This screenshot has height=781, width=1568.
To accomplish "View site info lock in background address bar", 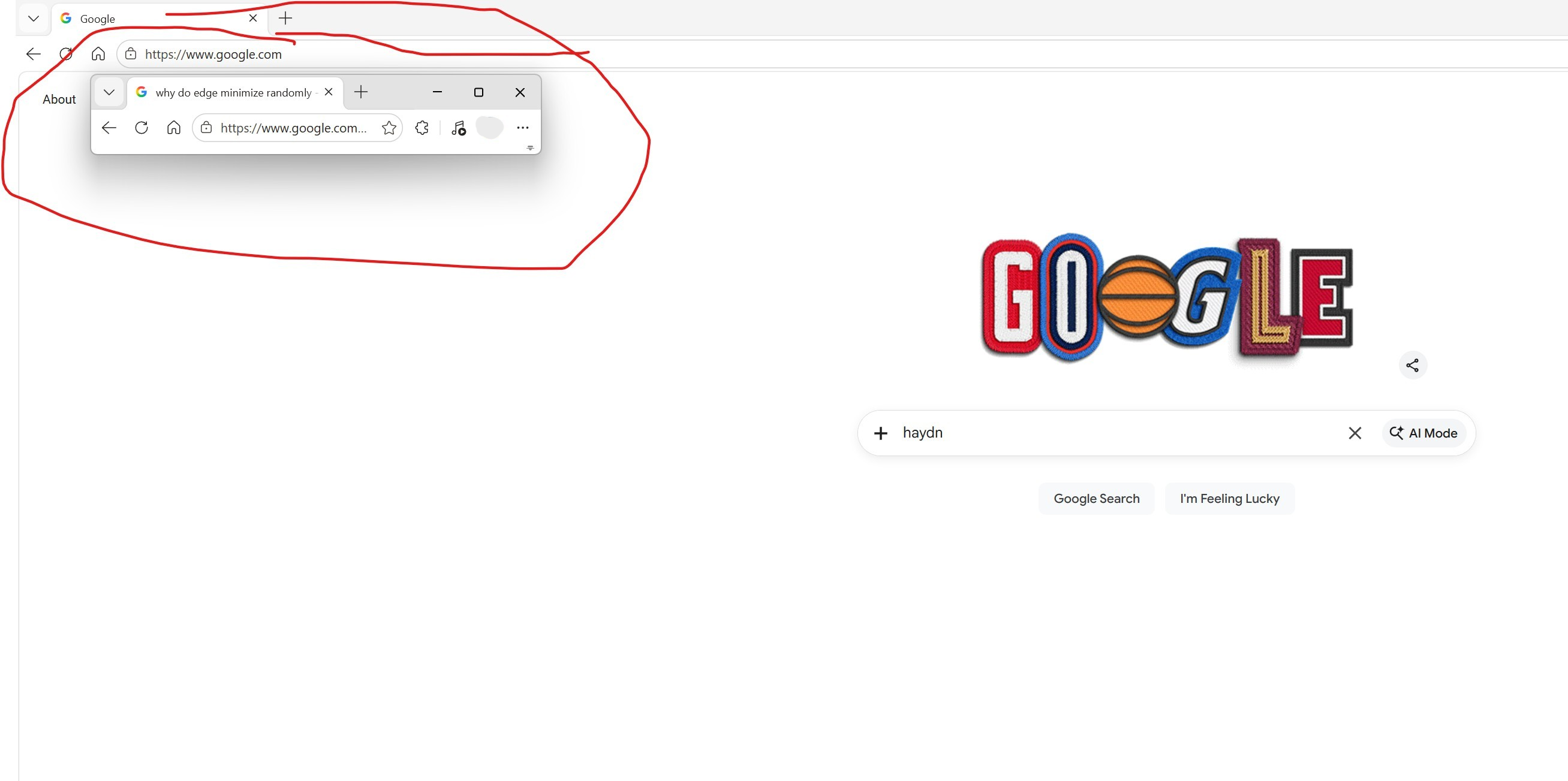I will pyautogui.click(x=131, y=54).
